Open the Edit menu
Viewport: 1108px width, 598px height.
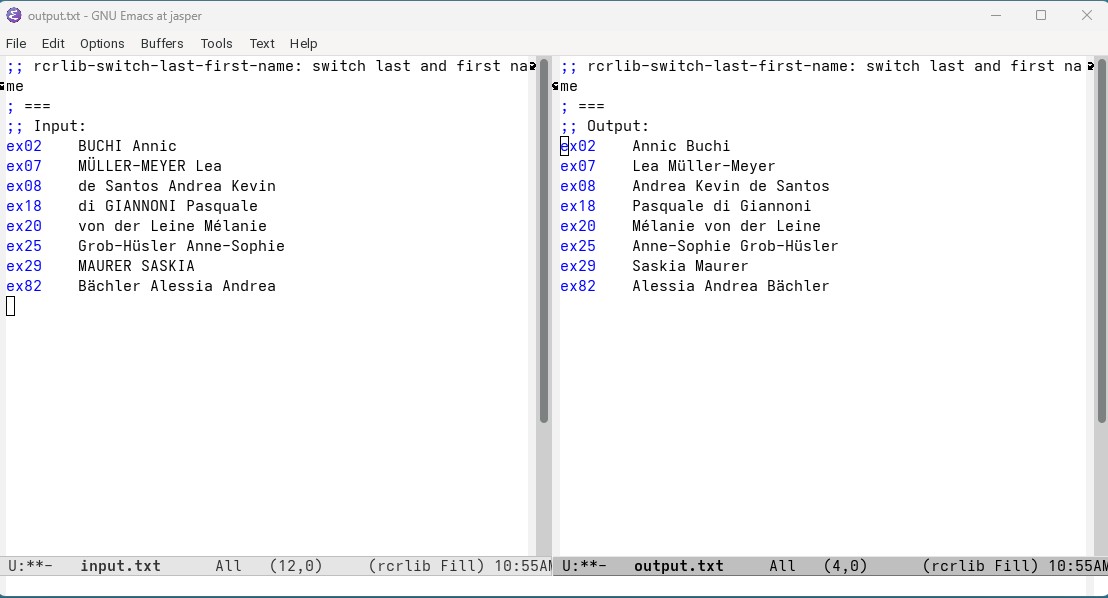click(x=53, y=43)
